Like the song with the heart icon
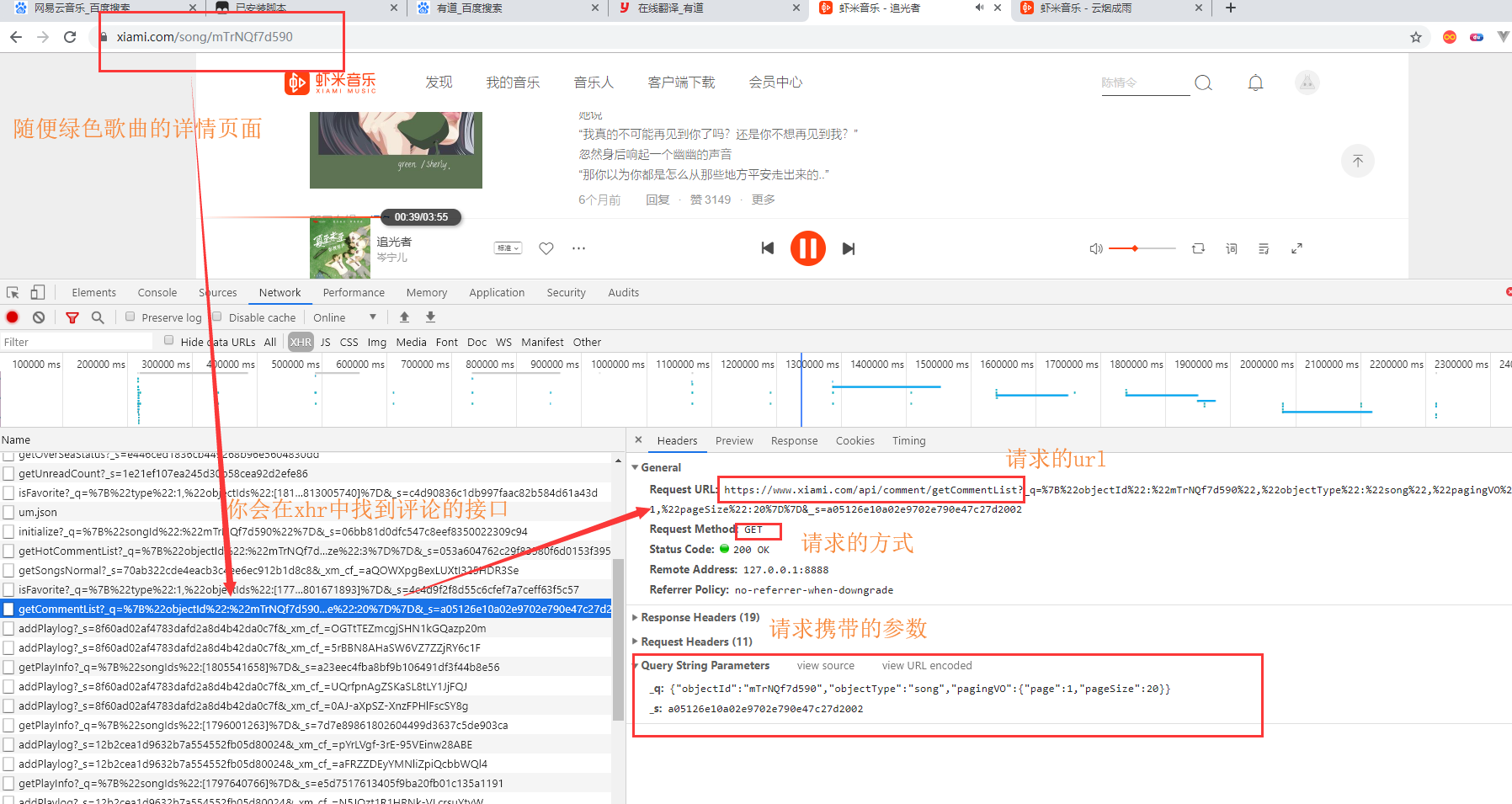 pyautogui.click(x=546, y=248)
